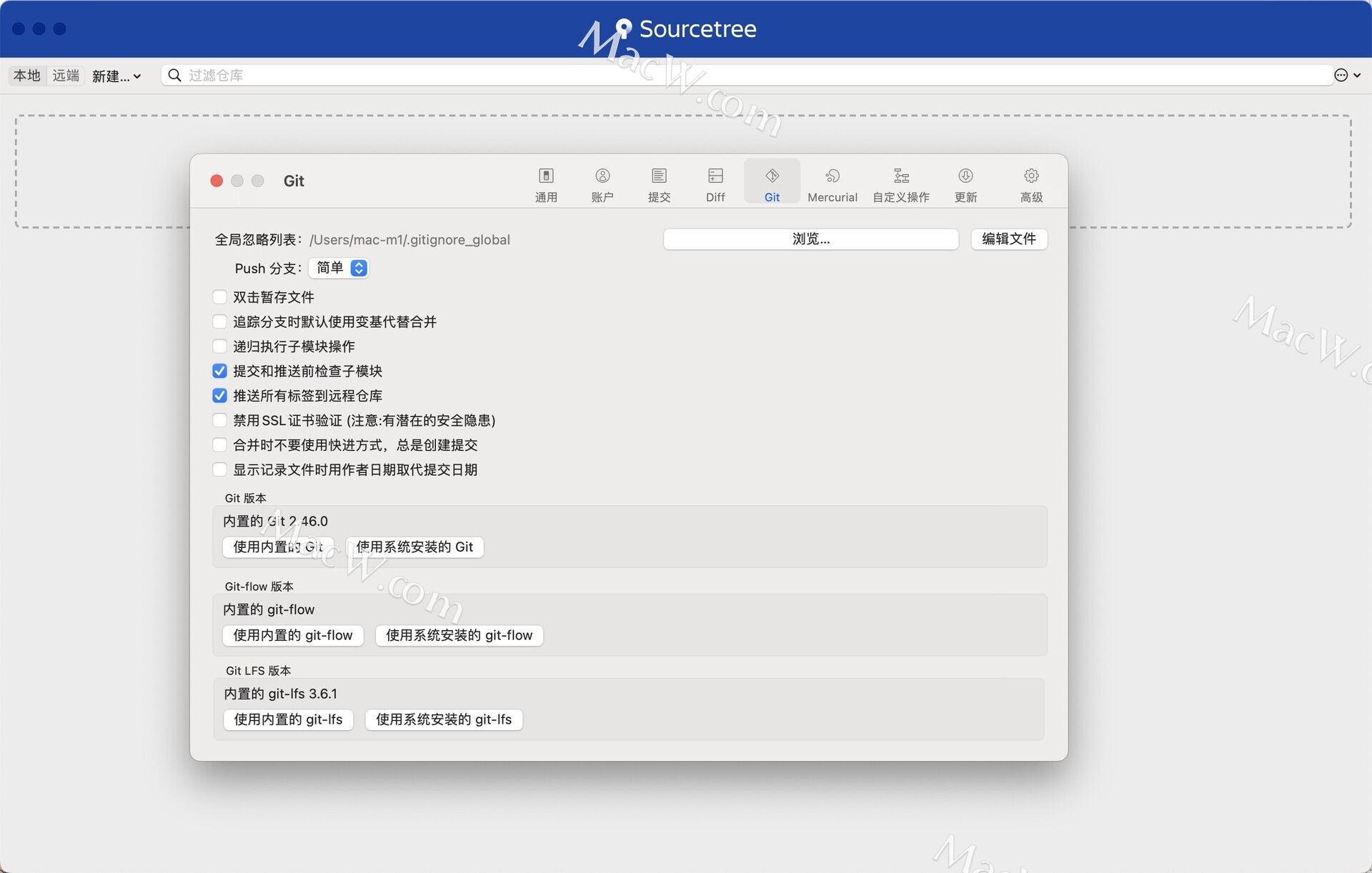Click the 浏览... browse button
The width and height of the screenshot is (1372, 873).
point(810,239)
